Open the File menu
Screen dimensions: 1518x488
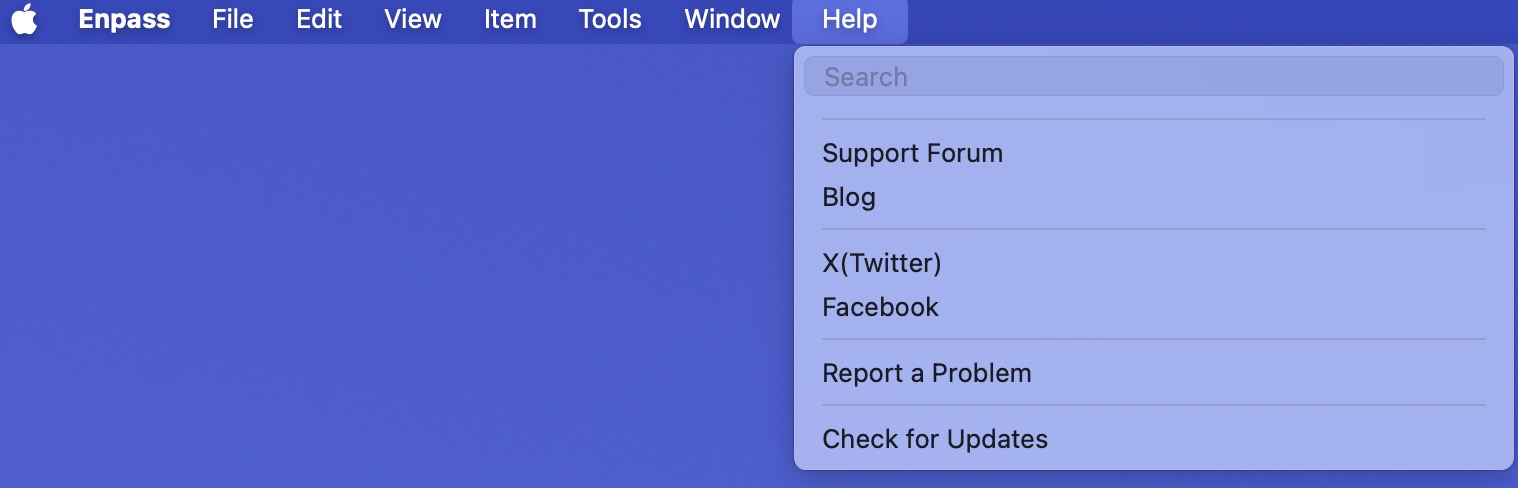[232, 19]
